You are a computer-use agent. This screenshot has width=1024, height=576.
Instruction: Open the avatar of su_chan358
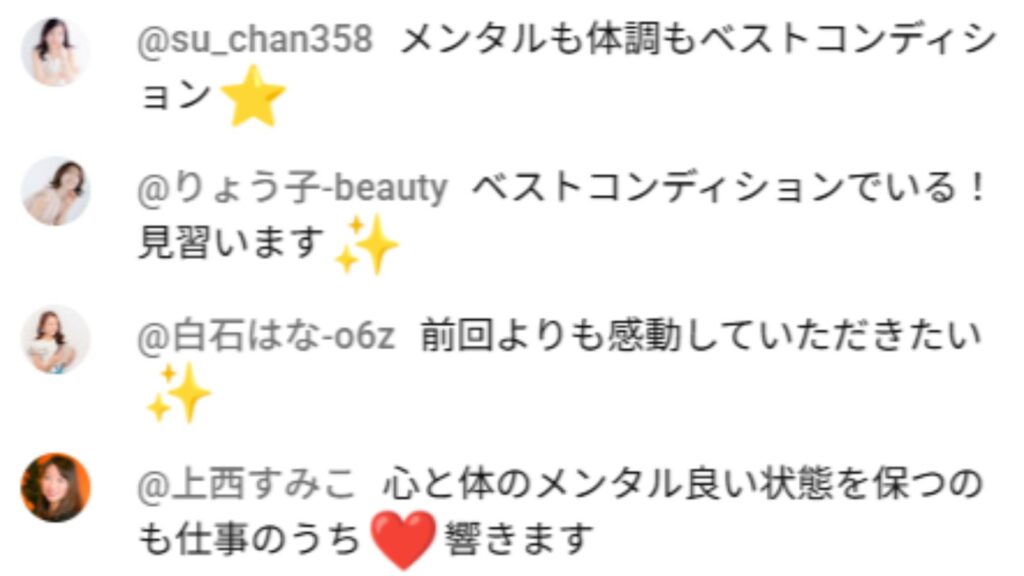[x=56, y=52]
